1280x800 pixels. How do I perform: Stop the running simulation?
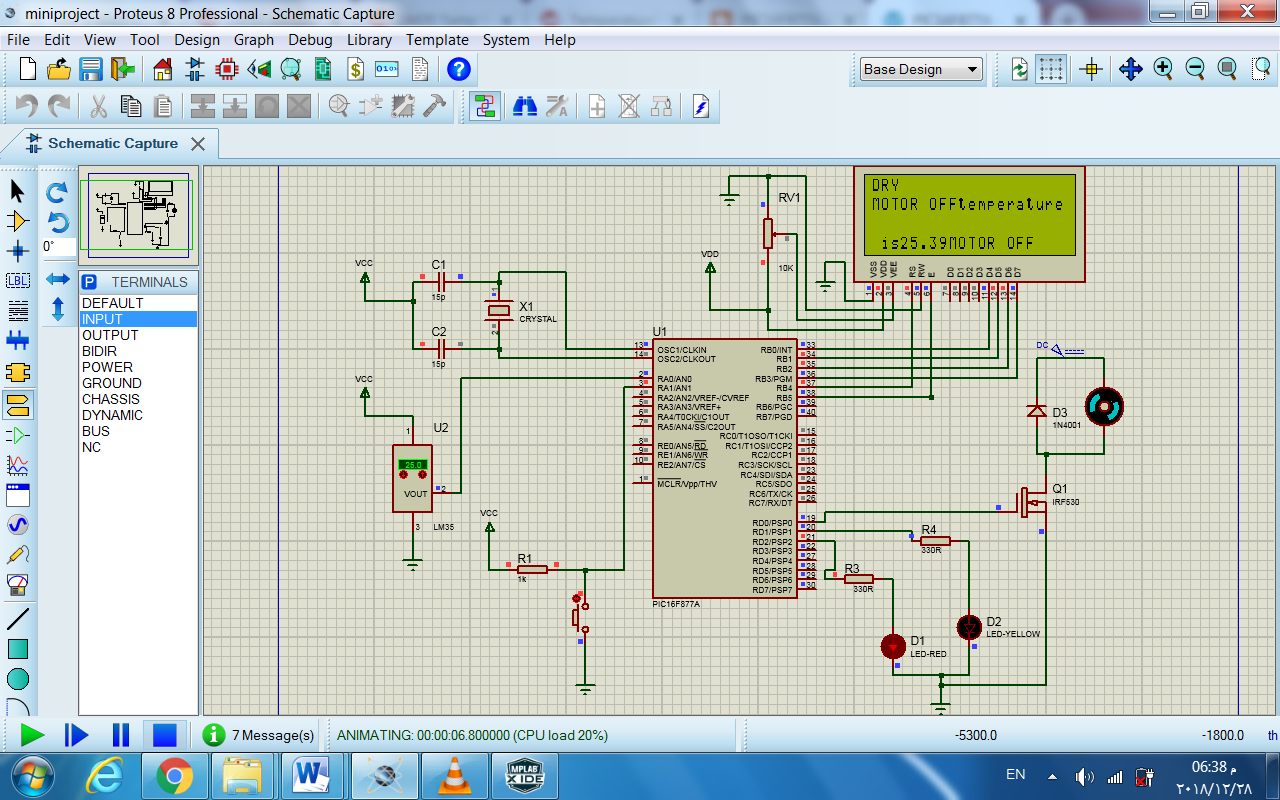coord(164,735)
